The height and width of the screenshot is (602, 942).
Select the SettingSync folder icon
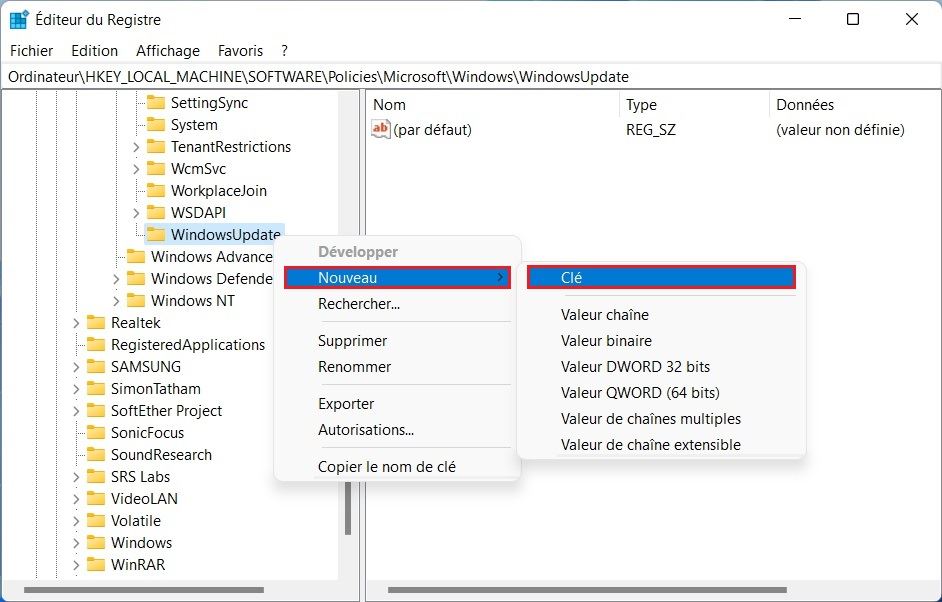[155, 102]
